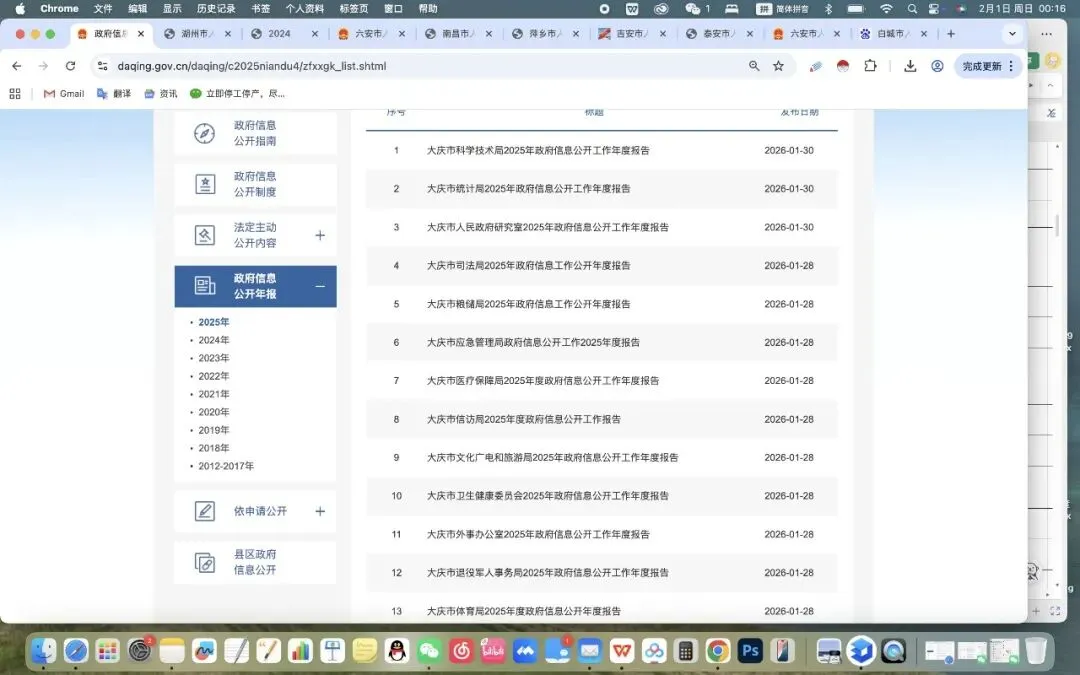
Task: Expand 依申请公开 with the plus sign
Action: pos(320,511)
